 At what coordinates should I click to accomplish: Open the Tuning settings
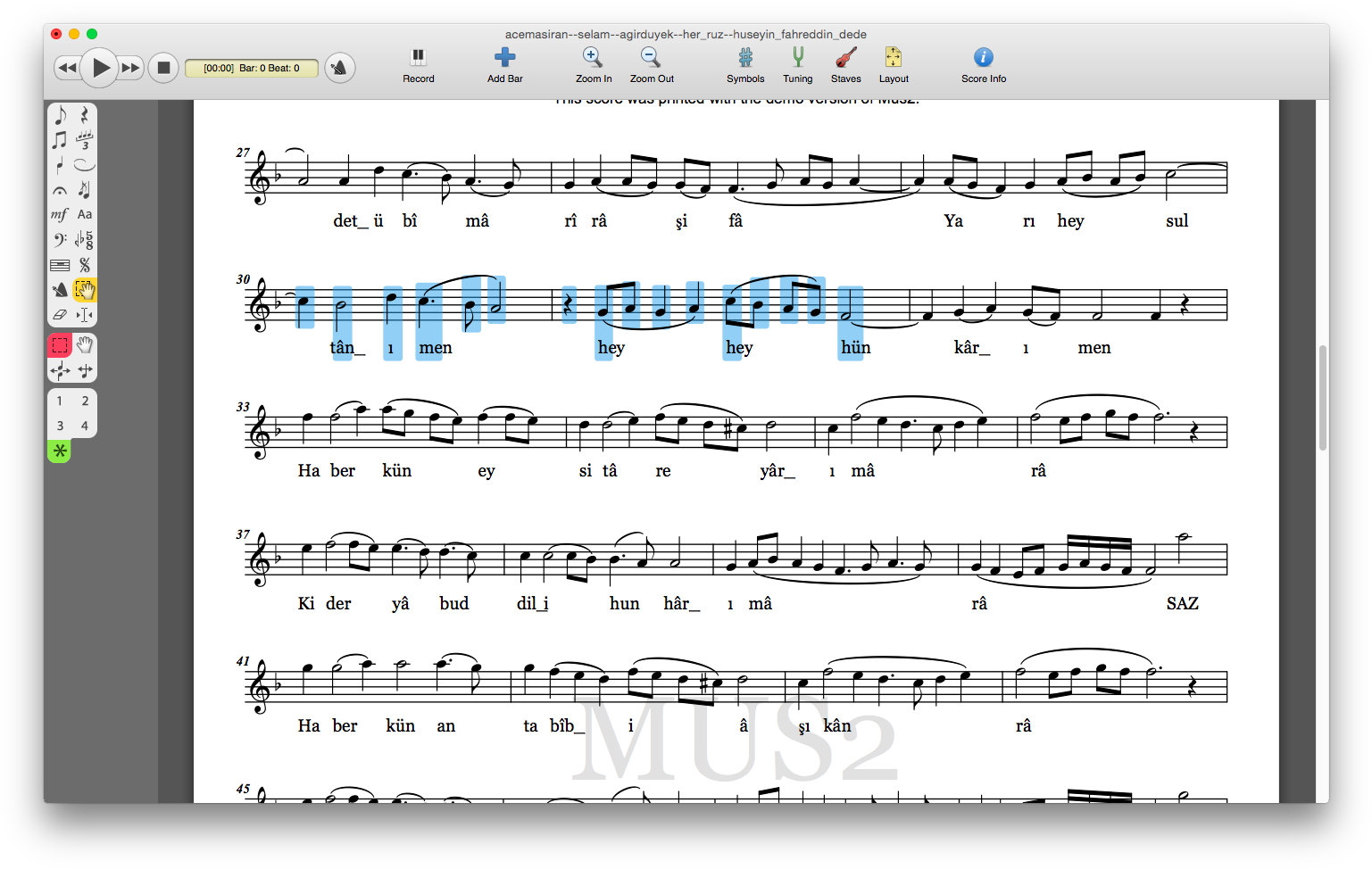798,65
